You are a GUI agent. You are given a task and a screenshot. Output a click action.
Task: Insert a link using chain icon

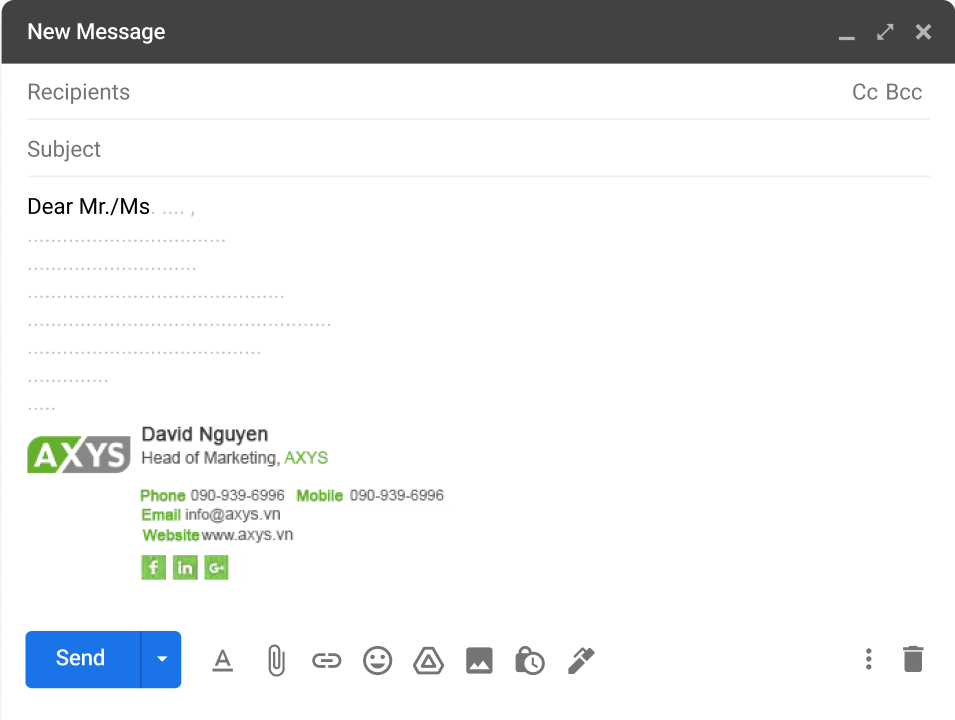coord(326,660)
